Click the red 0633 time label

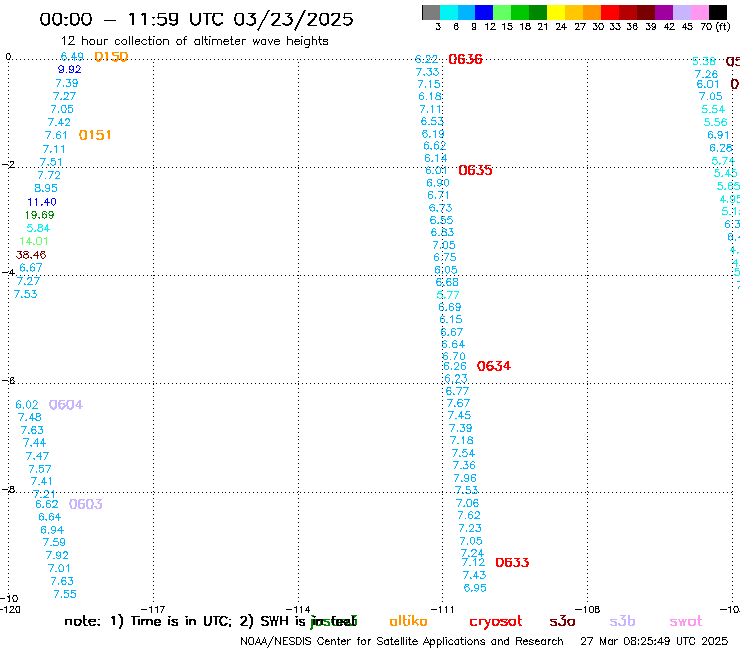point(512,562)
